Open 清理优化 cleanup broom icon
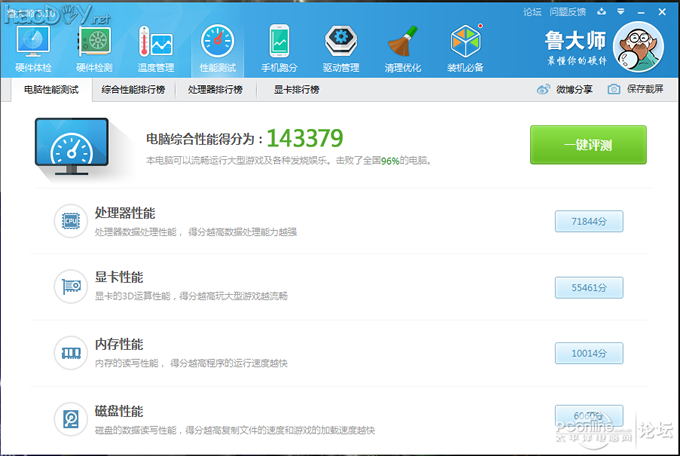680x456 pixels. pyautogui.click(x=402, y=45)
